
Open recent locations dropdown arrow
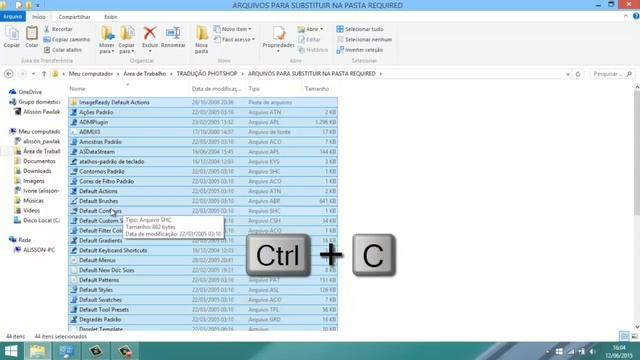33,74
